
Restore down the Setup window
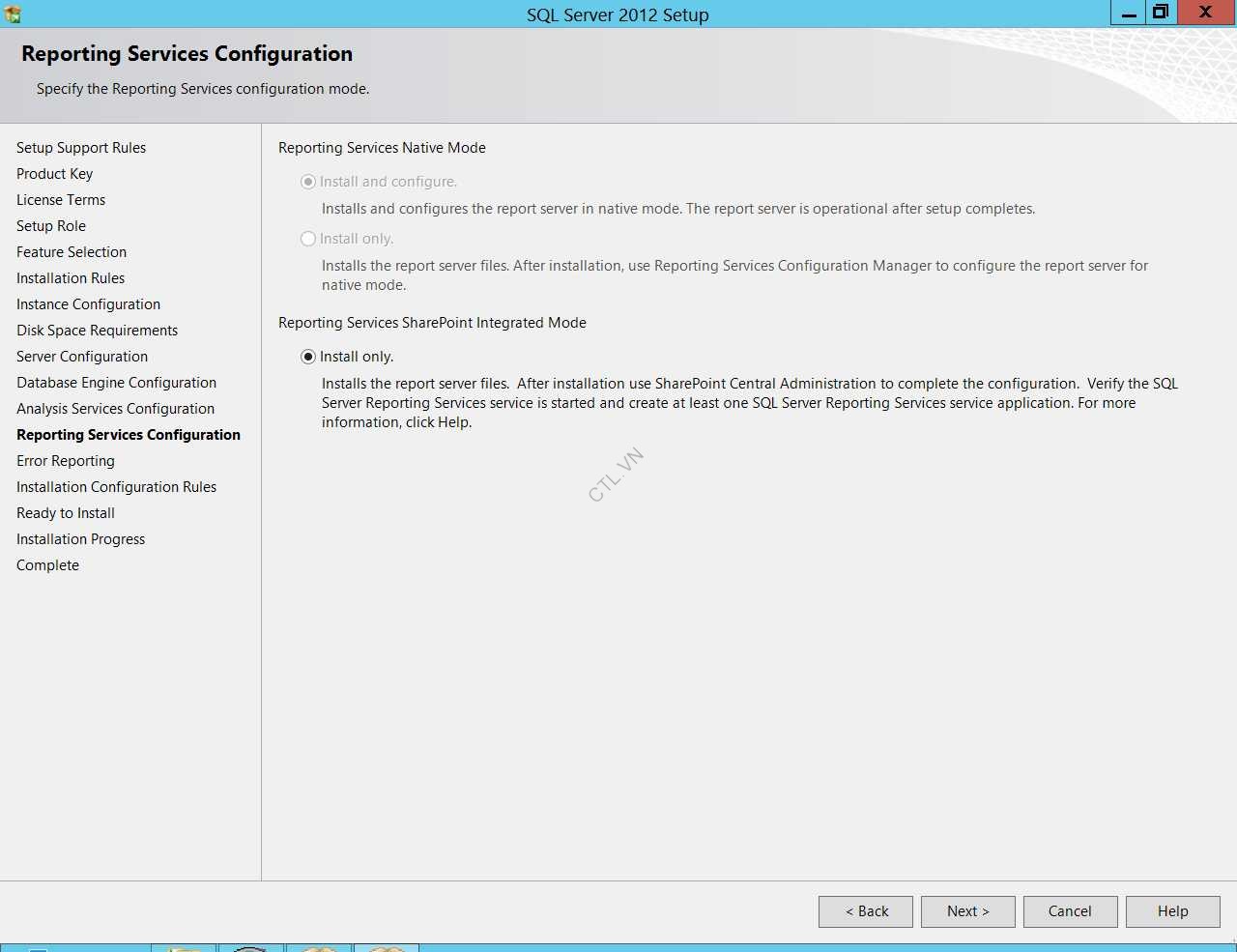coord(1161,13)
